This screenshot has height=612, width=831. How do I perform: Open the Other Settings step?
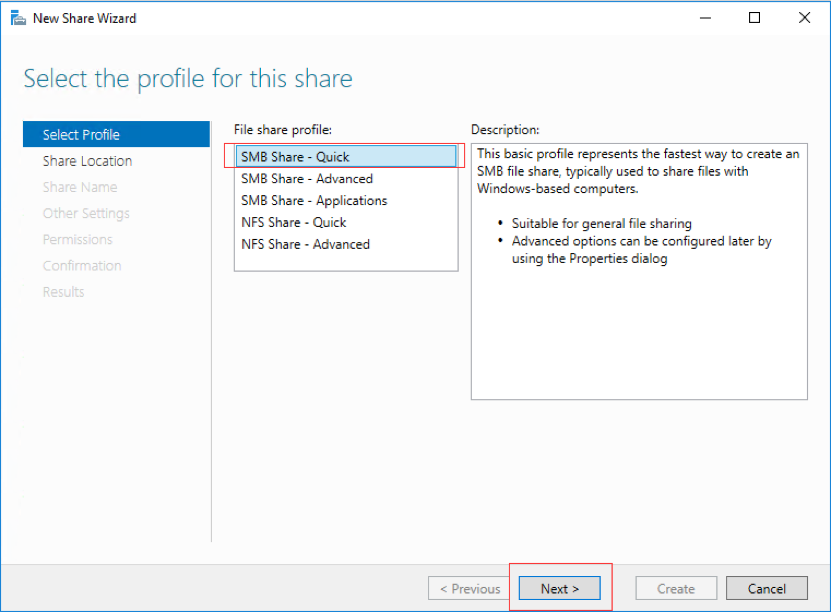pyautogui.click(x=85, y=213)
